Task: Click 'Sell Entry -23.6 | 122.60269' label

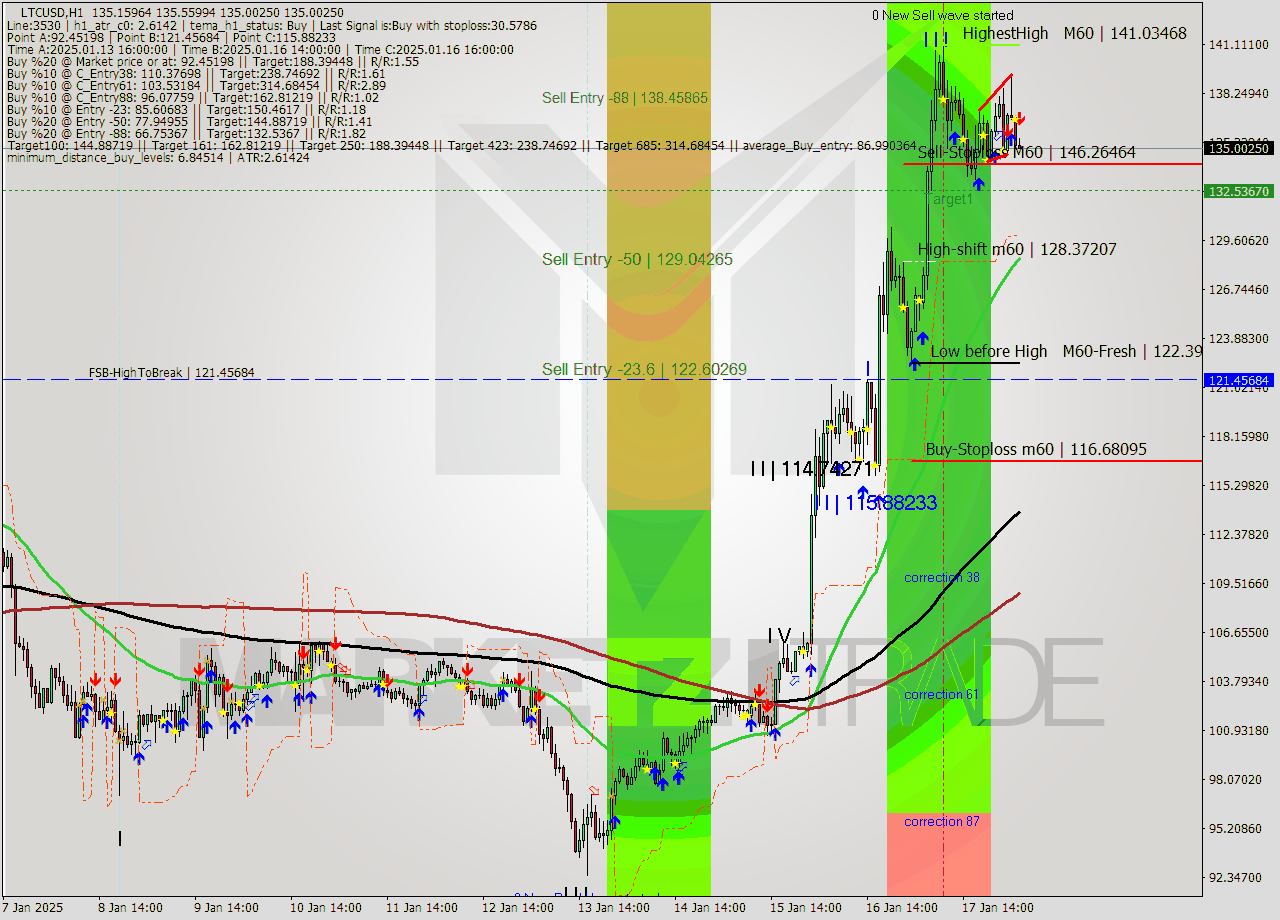Action: pyautogui.click(x=644, y=369)
